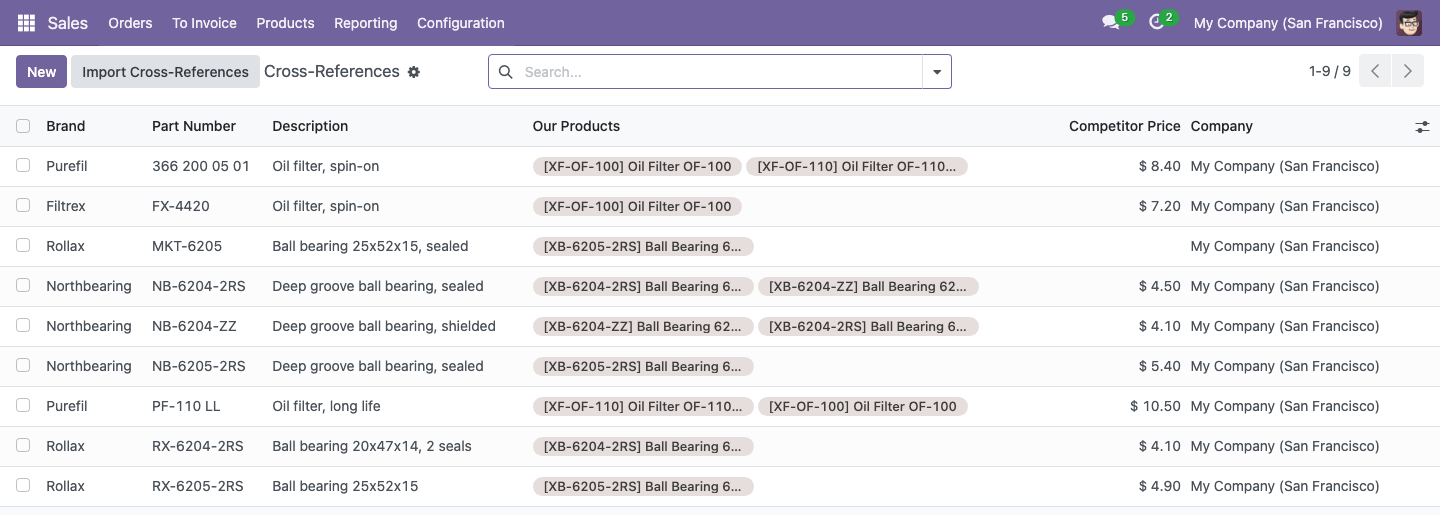Image resolution: width=1440 pixels, height=515 pixels.
Task: Click the magnifier search icon
Action: [506, 72]
